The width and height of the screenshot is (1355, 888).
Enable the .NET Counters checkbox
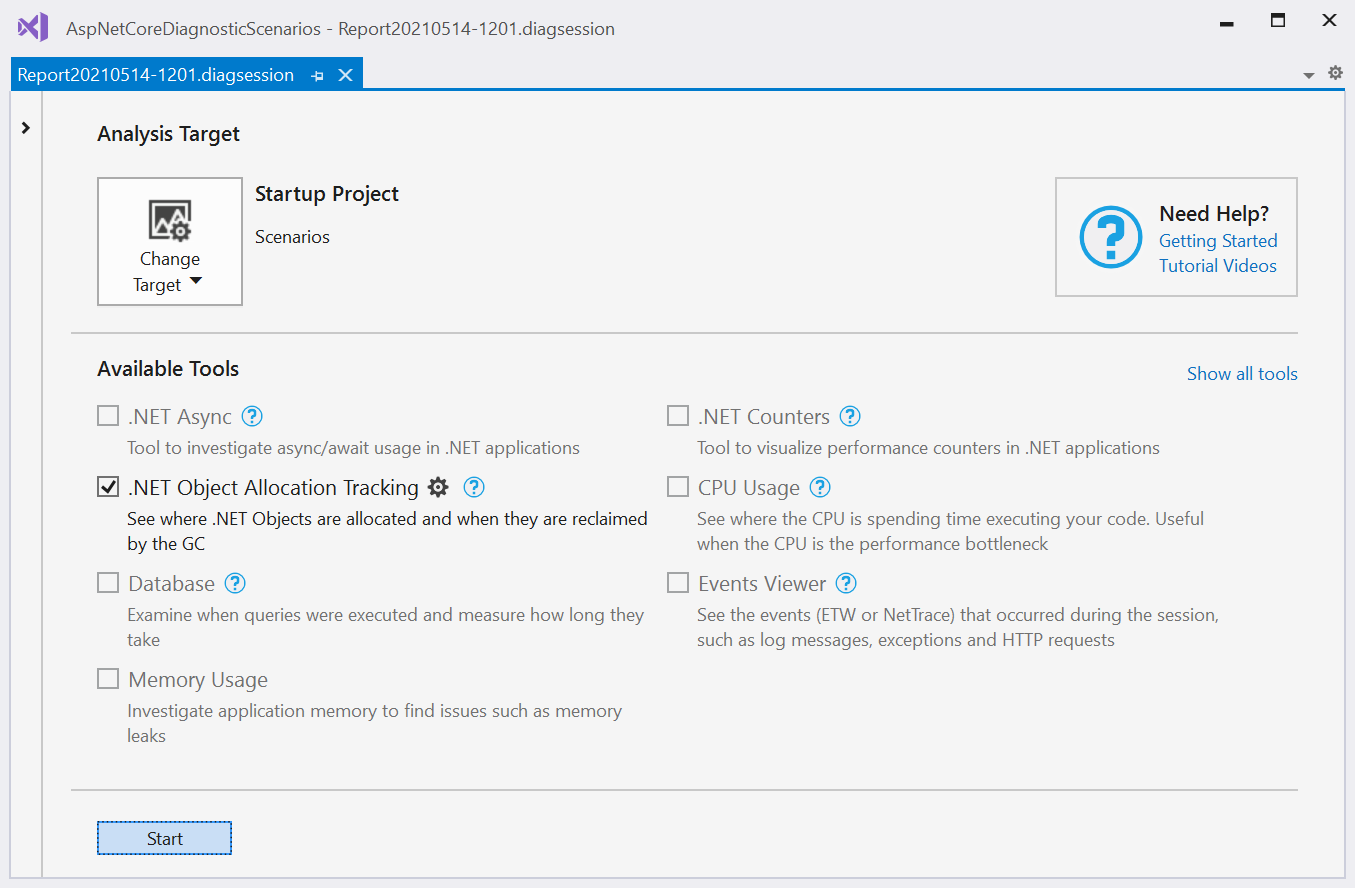678,416
